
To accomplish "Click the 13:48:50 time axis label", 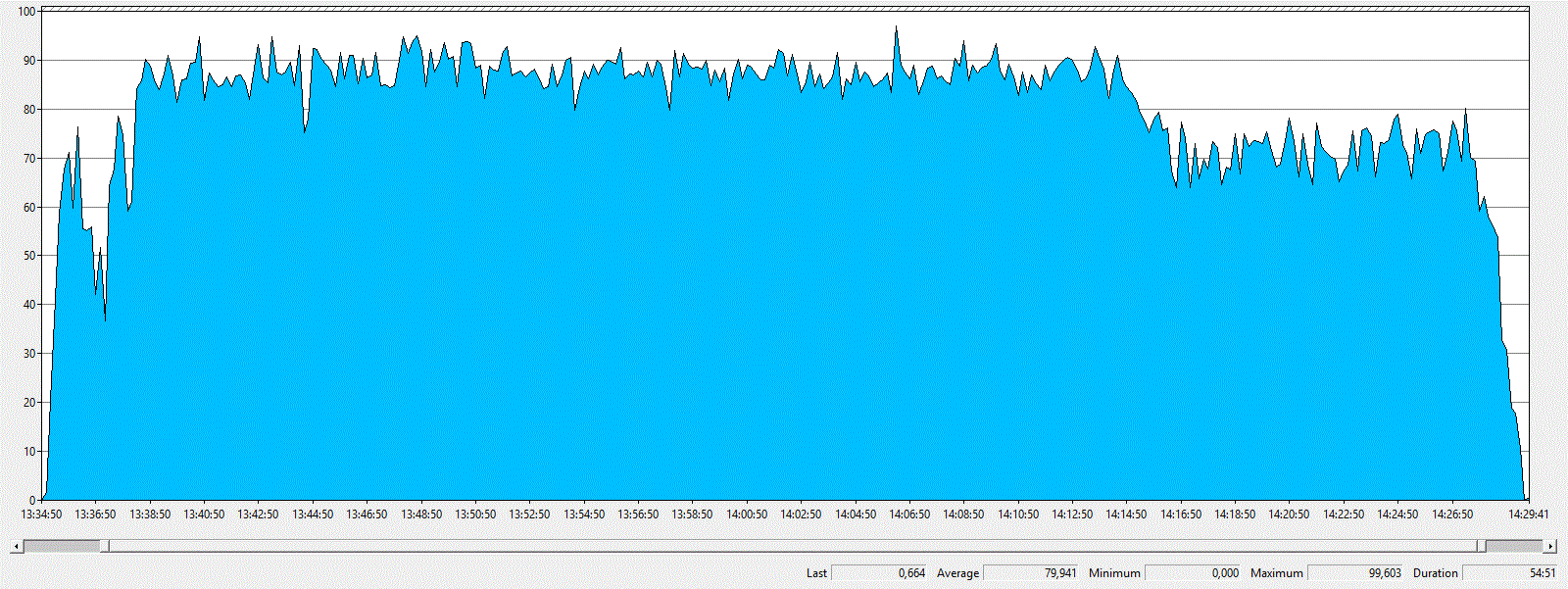I will pyautogui.click(x=421, y=515).
